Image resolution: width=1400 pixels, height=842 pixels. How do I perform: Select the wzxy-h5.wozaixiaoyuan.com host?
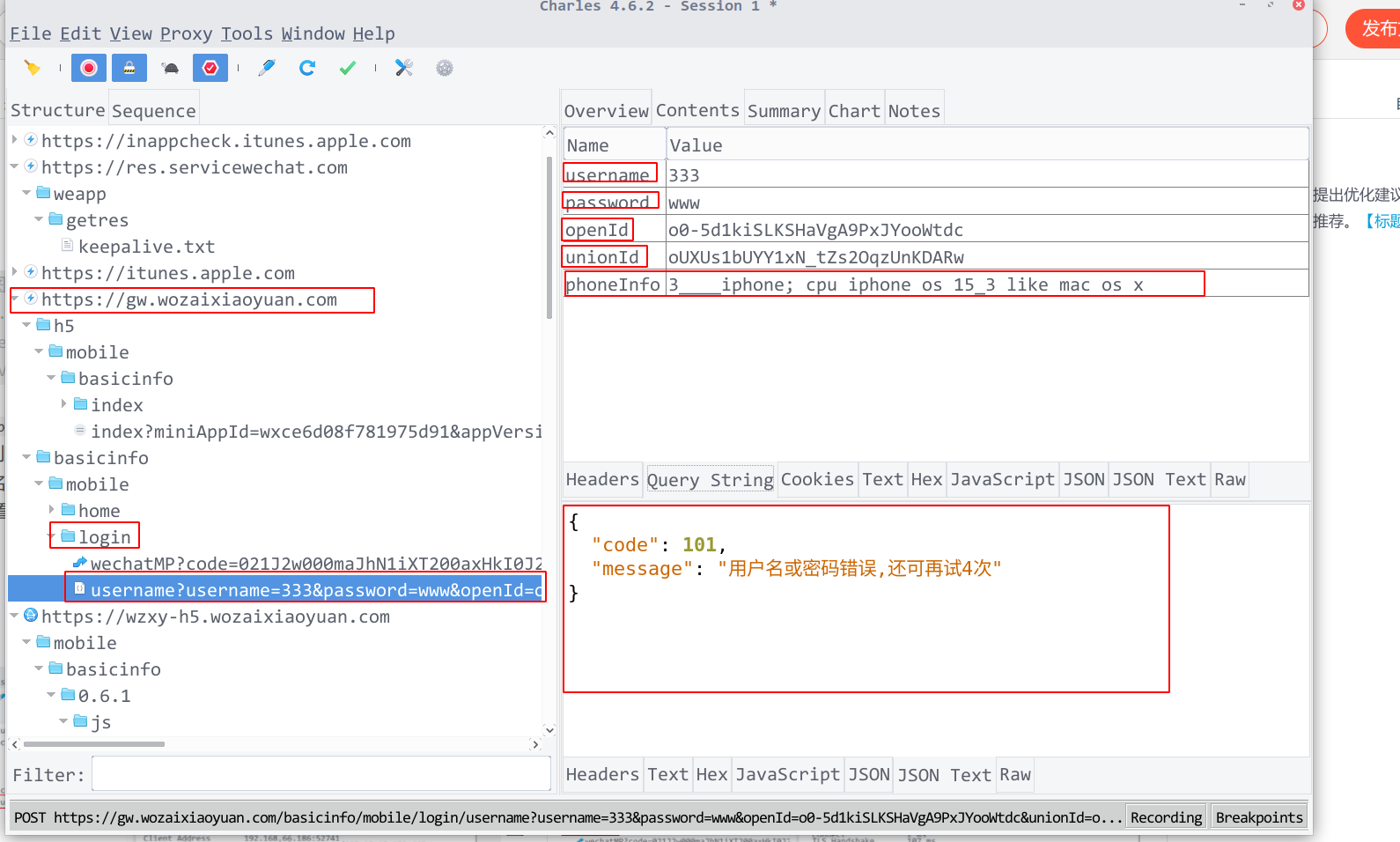[215, 617]
